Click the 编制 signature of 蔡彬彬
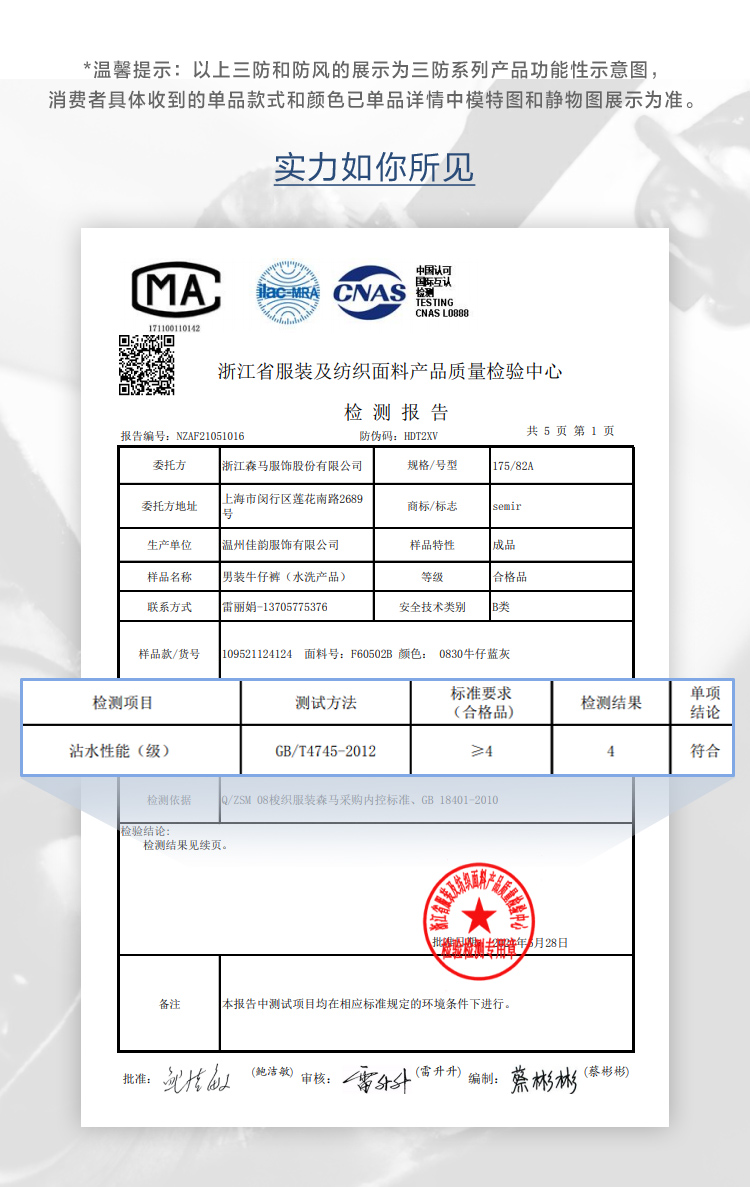750x1187 pixels. click(x=543, y=1080)
